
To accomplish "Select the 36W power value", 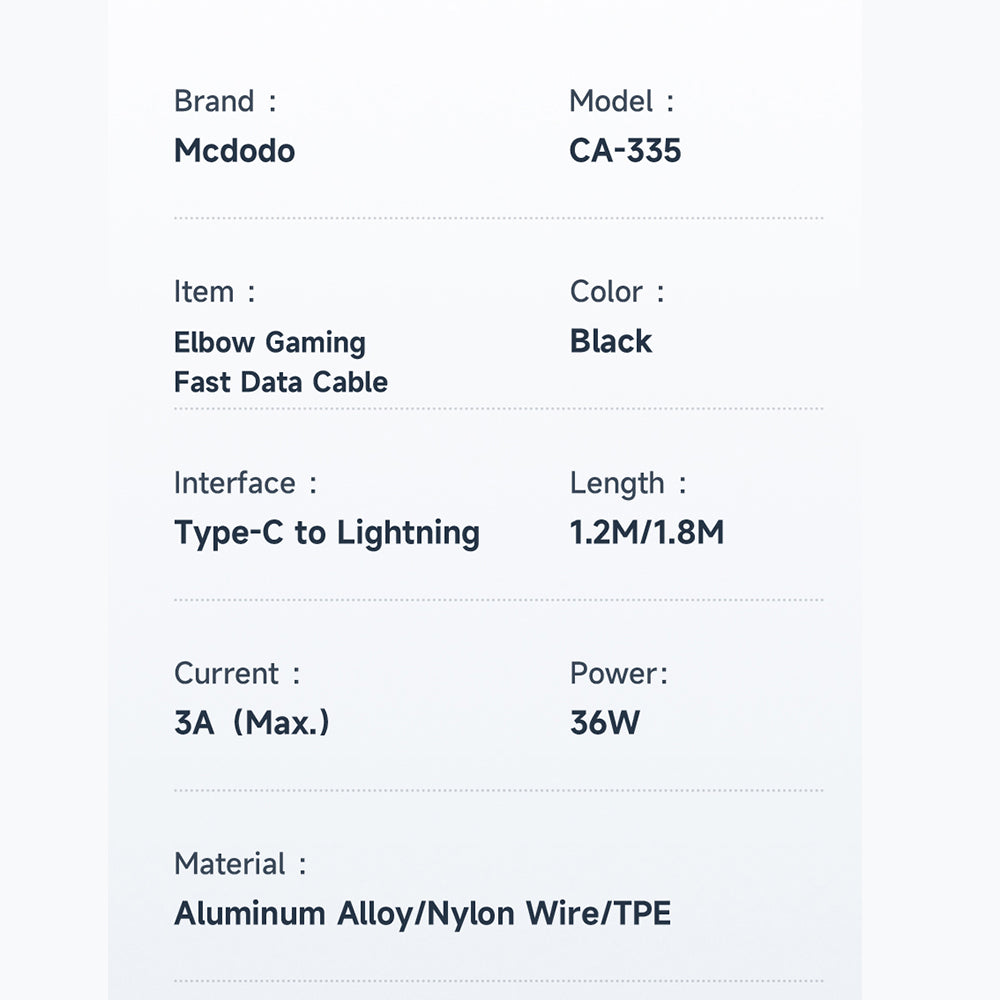I will click(x=605, y=723).
